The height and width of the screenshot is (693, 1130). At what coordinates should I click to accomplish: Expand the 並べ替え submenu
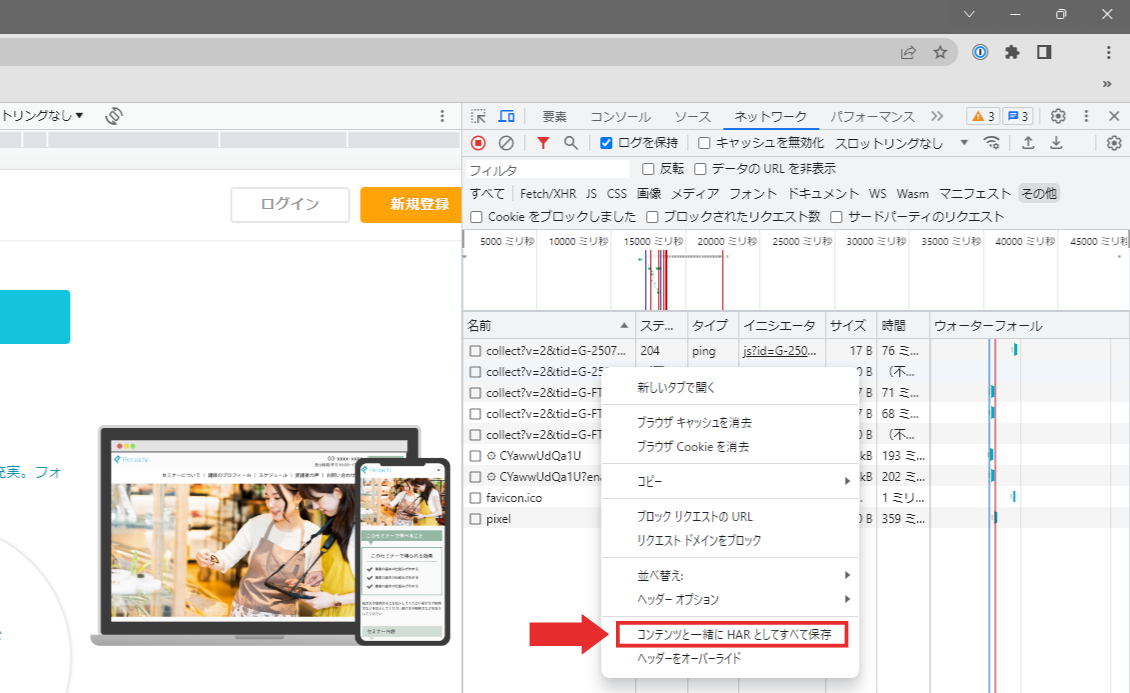(x=730, y=575)
